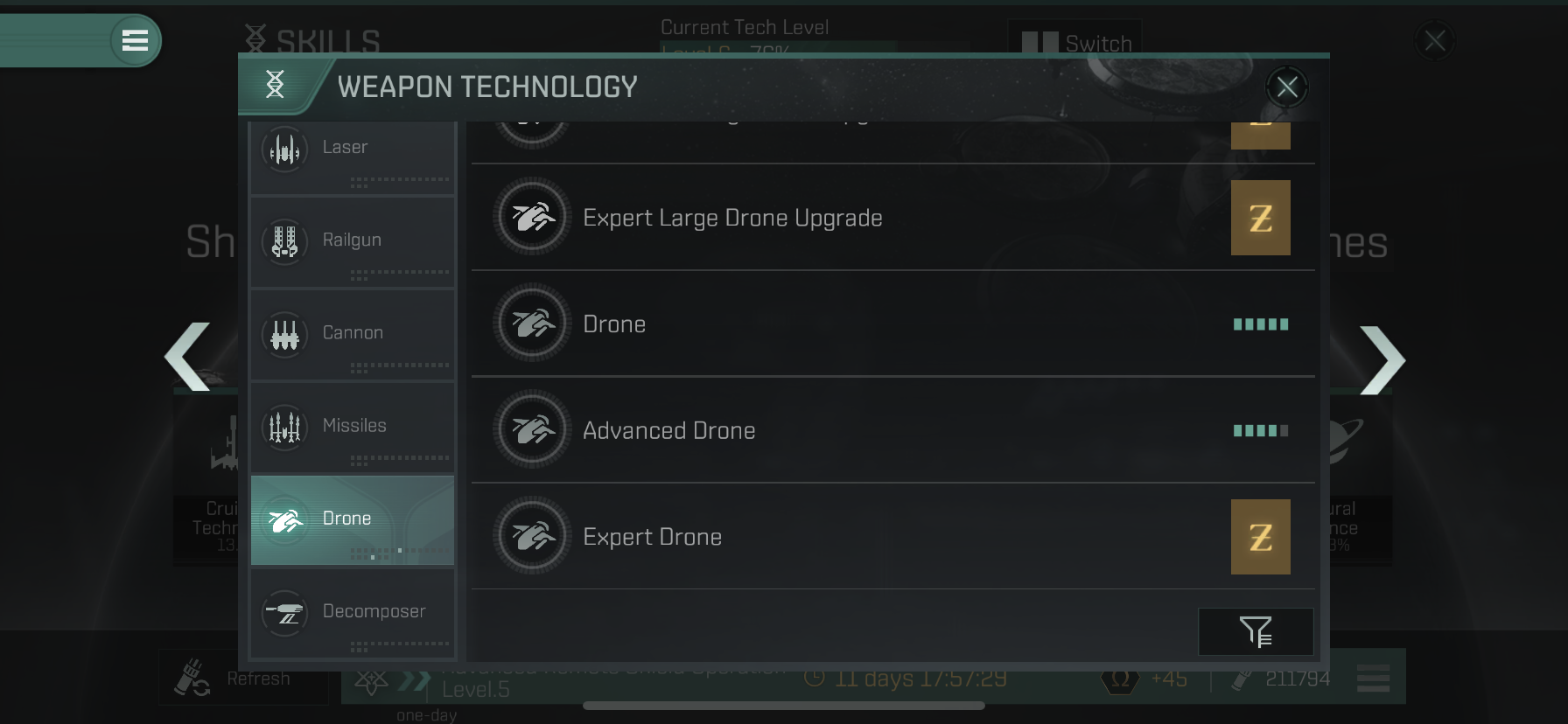Click the Advanced Drone skill icon
The width and height of the screenshot is (1568, 724).
tap(532, 430)
